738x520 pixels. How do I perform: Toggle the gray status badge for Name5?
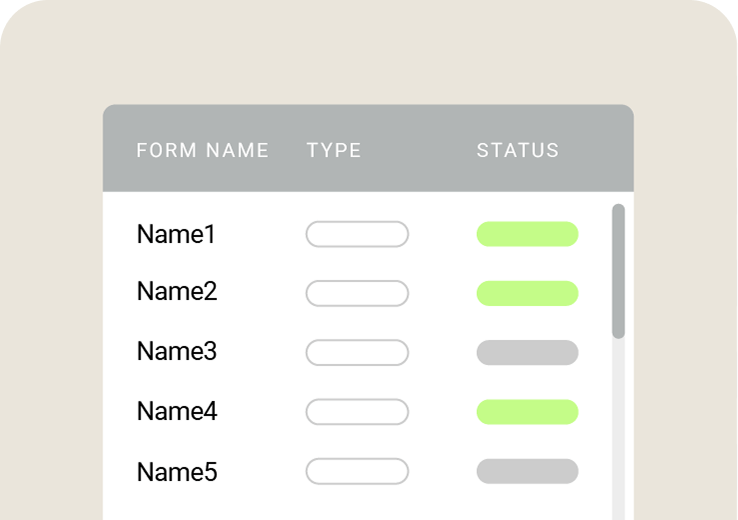tap(527, 471)
